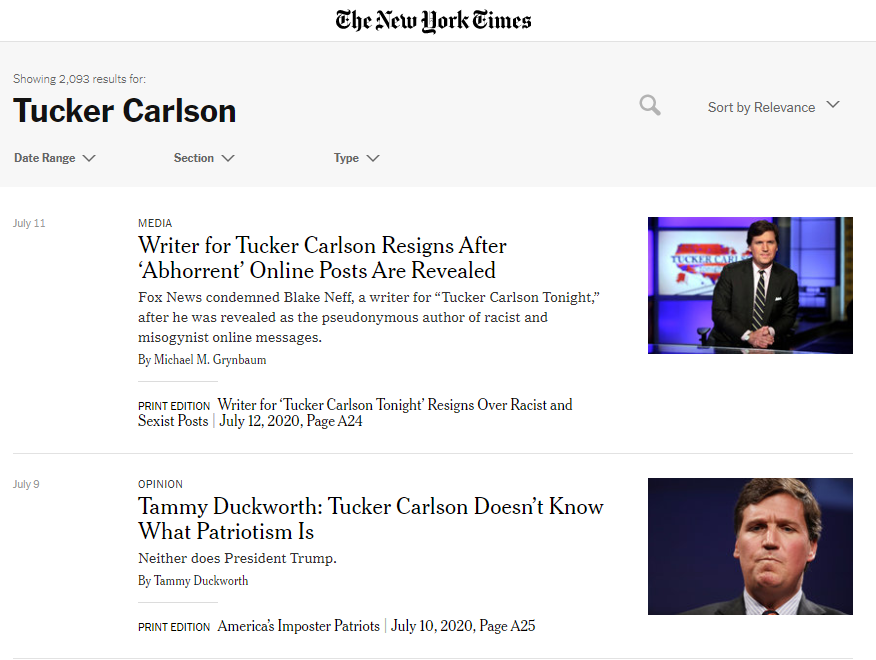Click summary 'Neither does President Trump.'
This screenshot has width=876, height=660.
pos(237,558)
